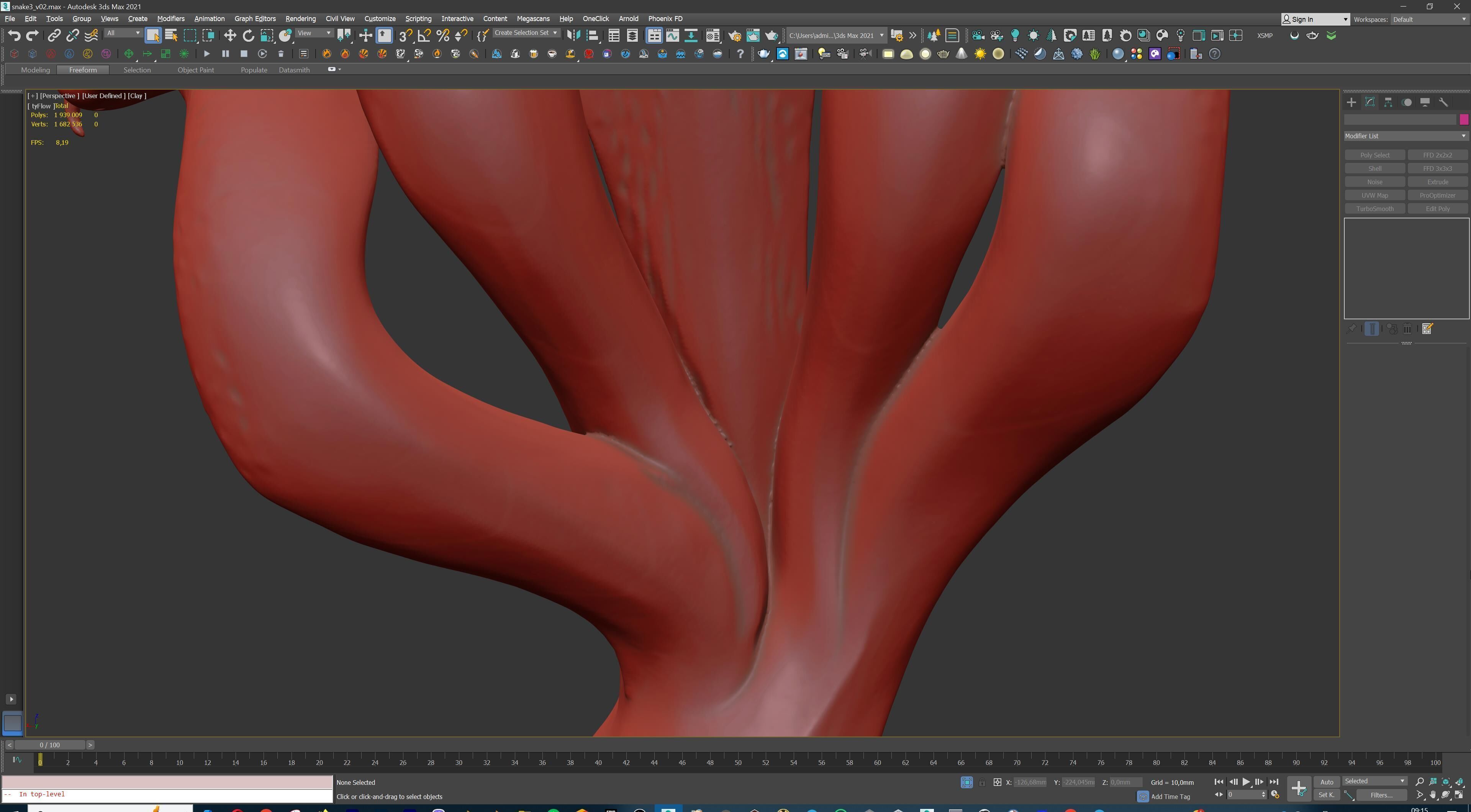The height and width of the screenshot is (812, 1471).
Task: Click the Undo arrow icon
Action: [x=14, y=35]
